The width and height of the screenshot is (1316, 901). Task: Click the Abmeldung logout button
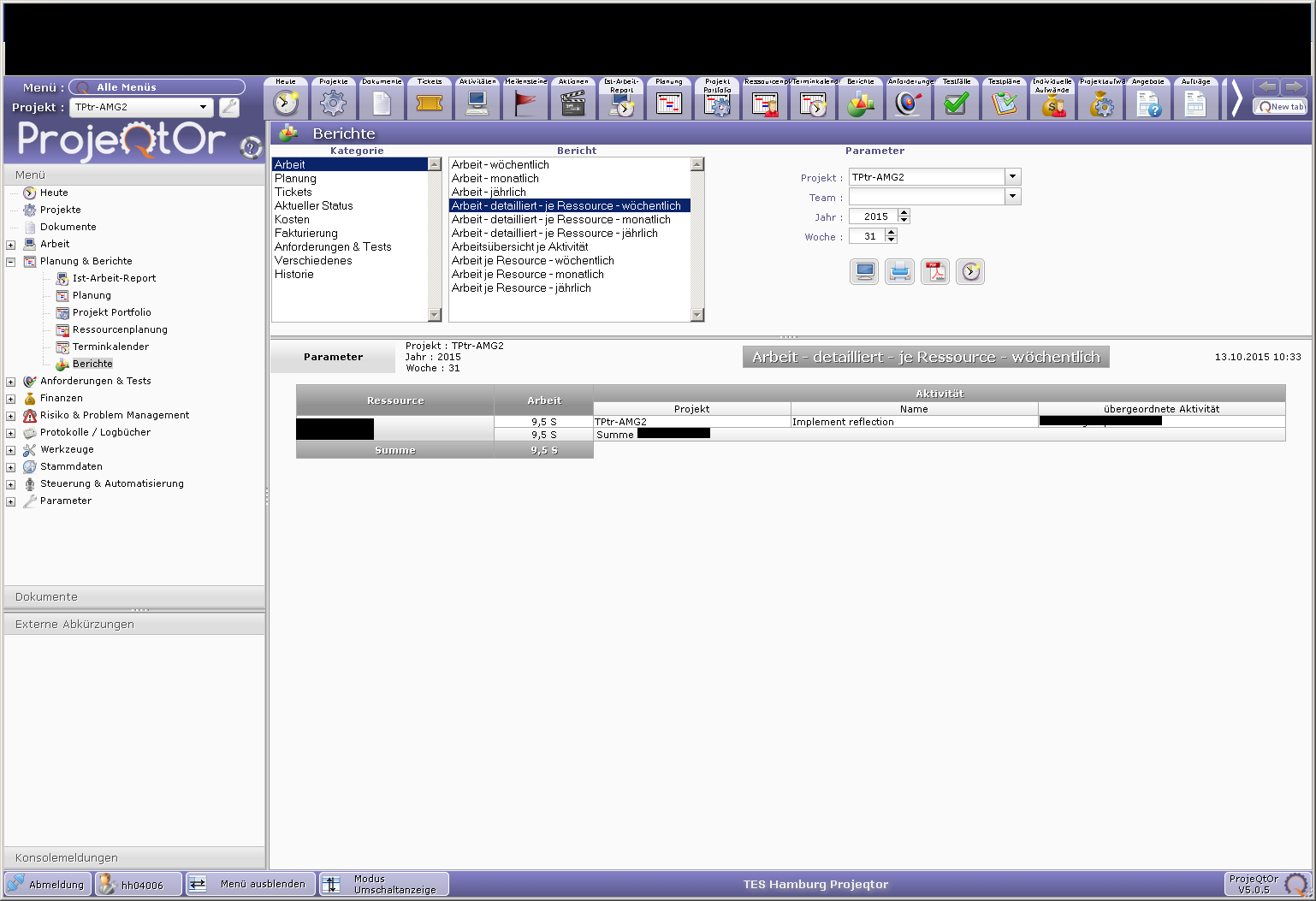47,884
